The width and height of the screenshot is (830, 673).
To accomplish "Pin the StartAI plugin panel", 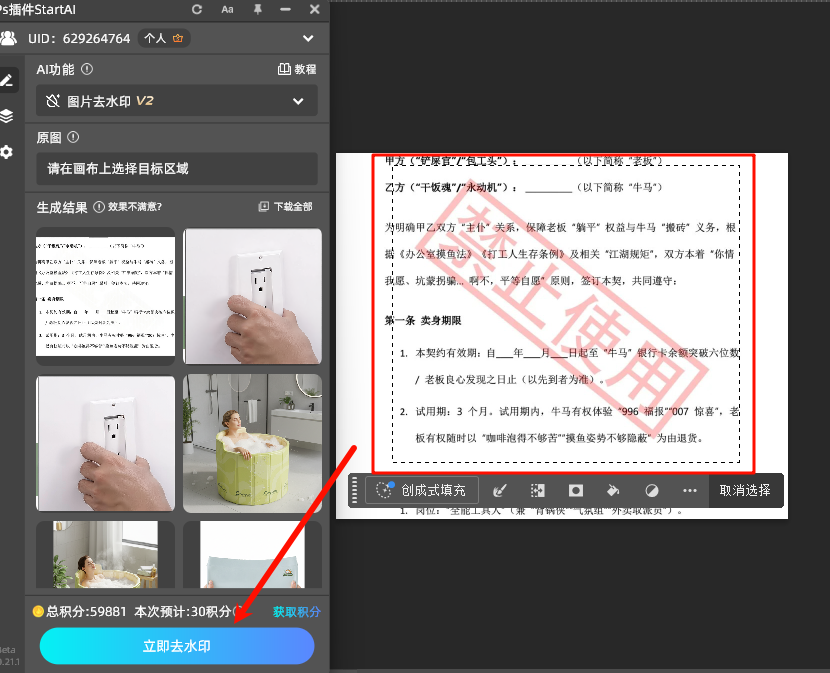I will coord(257,9).
